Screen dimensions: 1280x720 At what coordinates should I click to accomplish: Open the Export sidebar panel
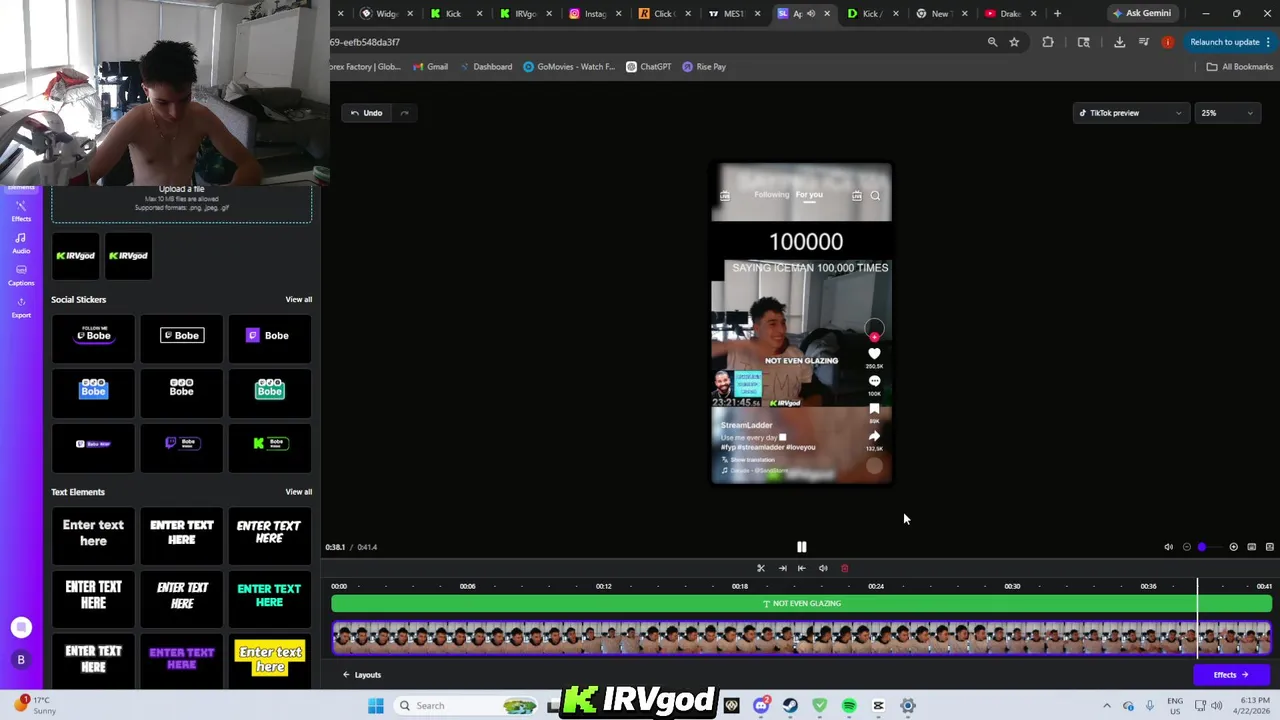[x=21, y=307]
